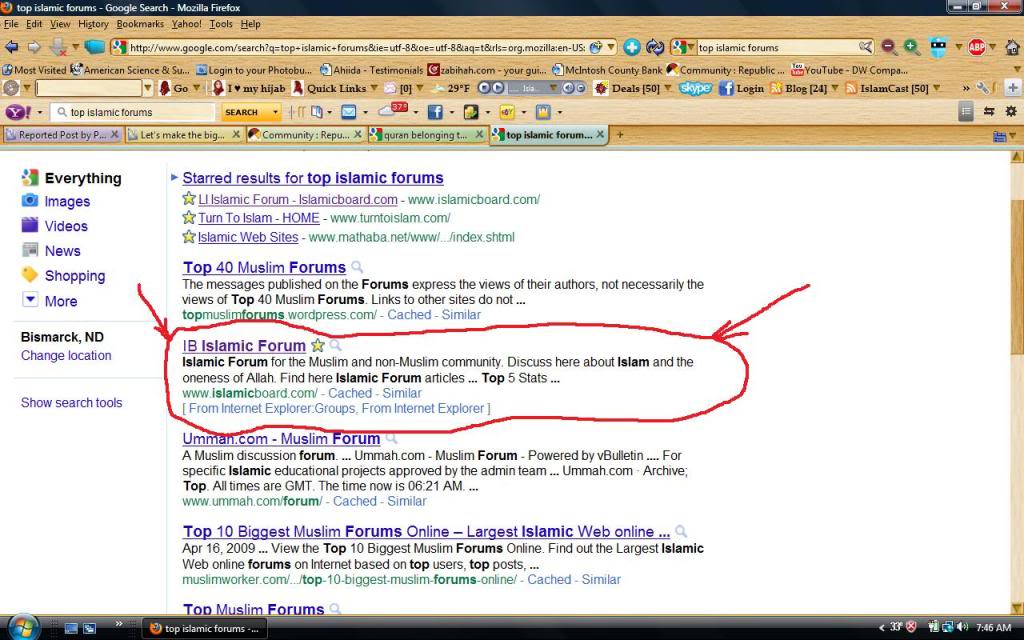Click the Adblock Plus ABP icon

[x=976, y=47]
